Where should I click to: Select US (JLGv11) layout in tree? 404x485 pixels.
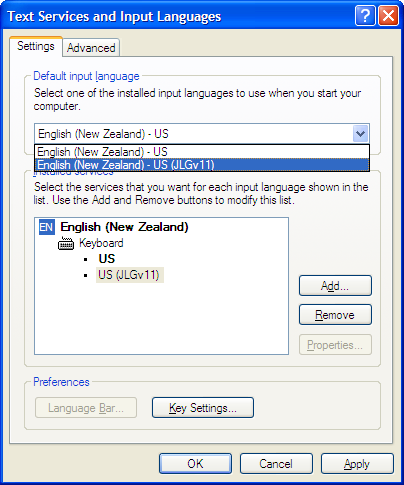pos(129,275)
